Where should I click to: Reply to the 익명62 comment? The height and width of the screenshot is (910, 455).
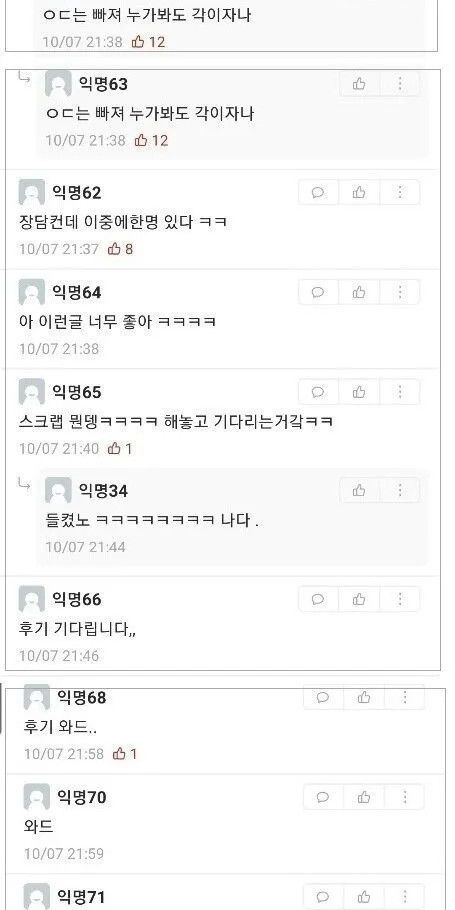[x=318, y=193]
